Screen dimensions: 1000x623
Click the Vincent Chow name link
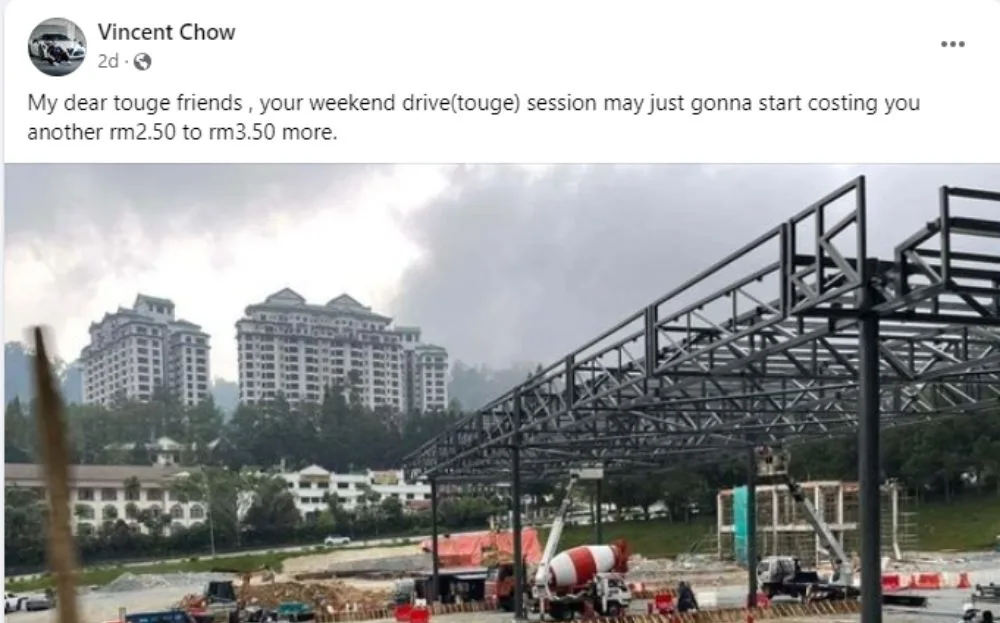166,32
